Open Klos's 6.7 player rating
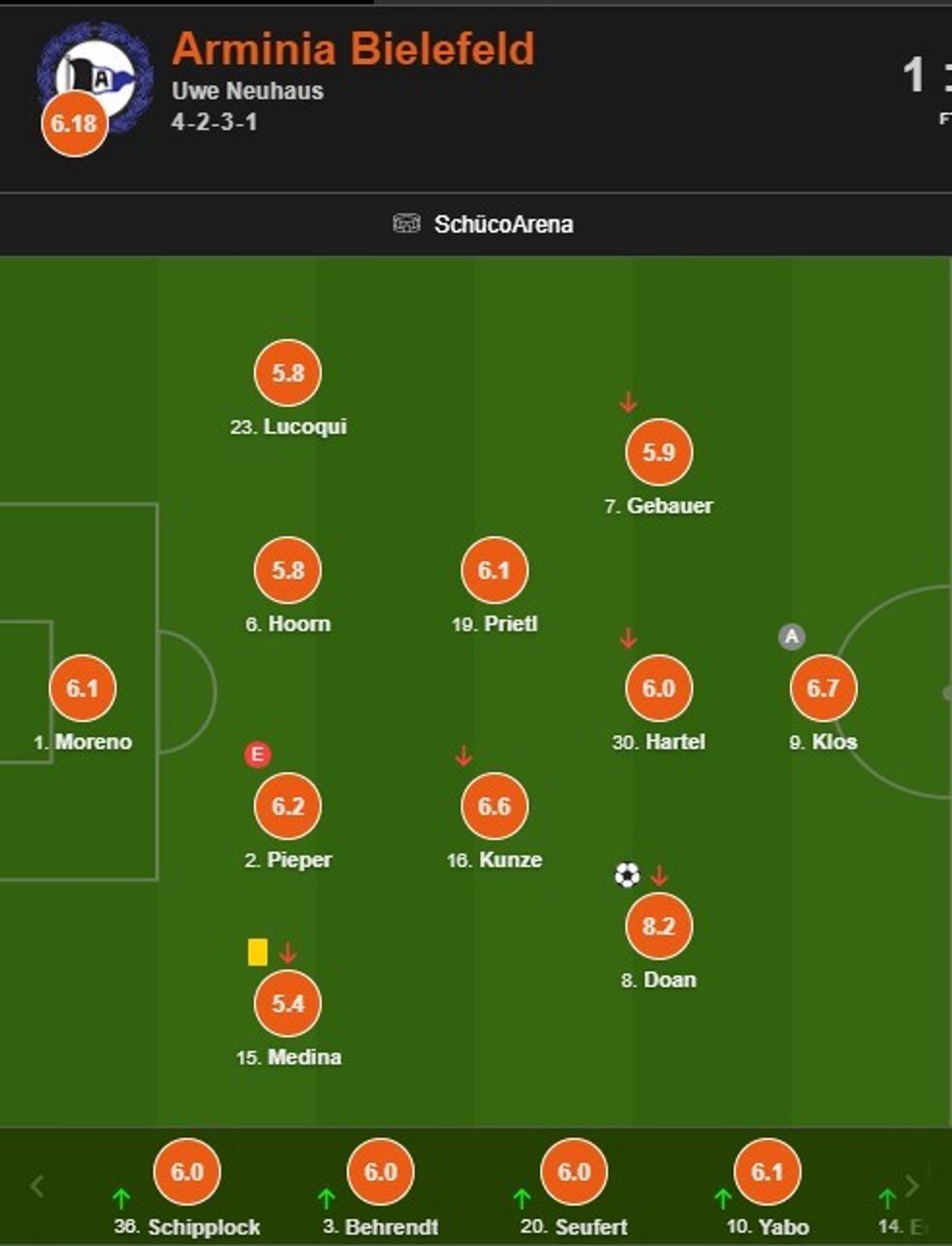952x1246 pixels. click(x=823, y=689)
